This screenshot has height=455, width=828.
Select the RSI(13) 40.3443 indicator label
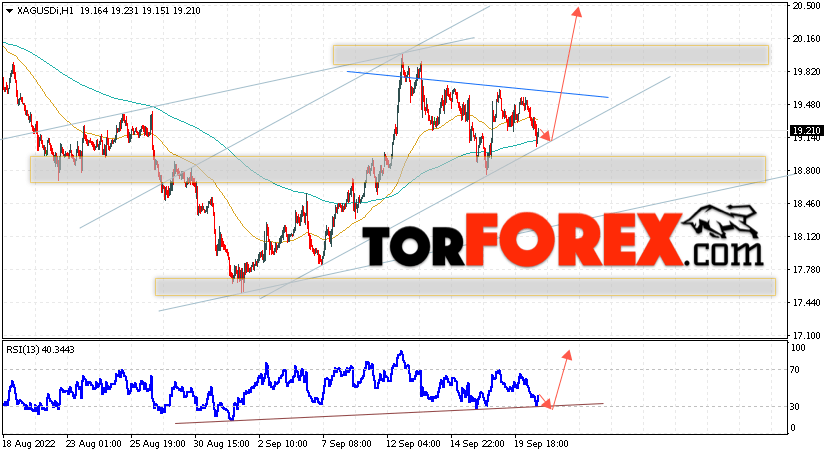pos(41,349)
